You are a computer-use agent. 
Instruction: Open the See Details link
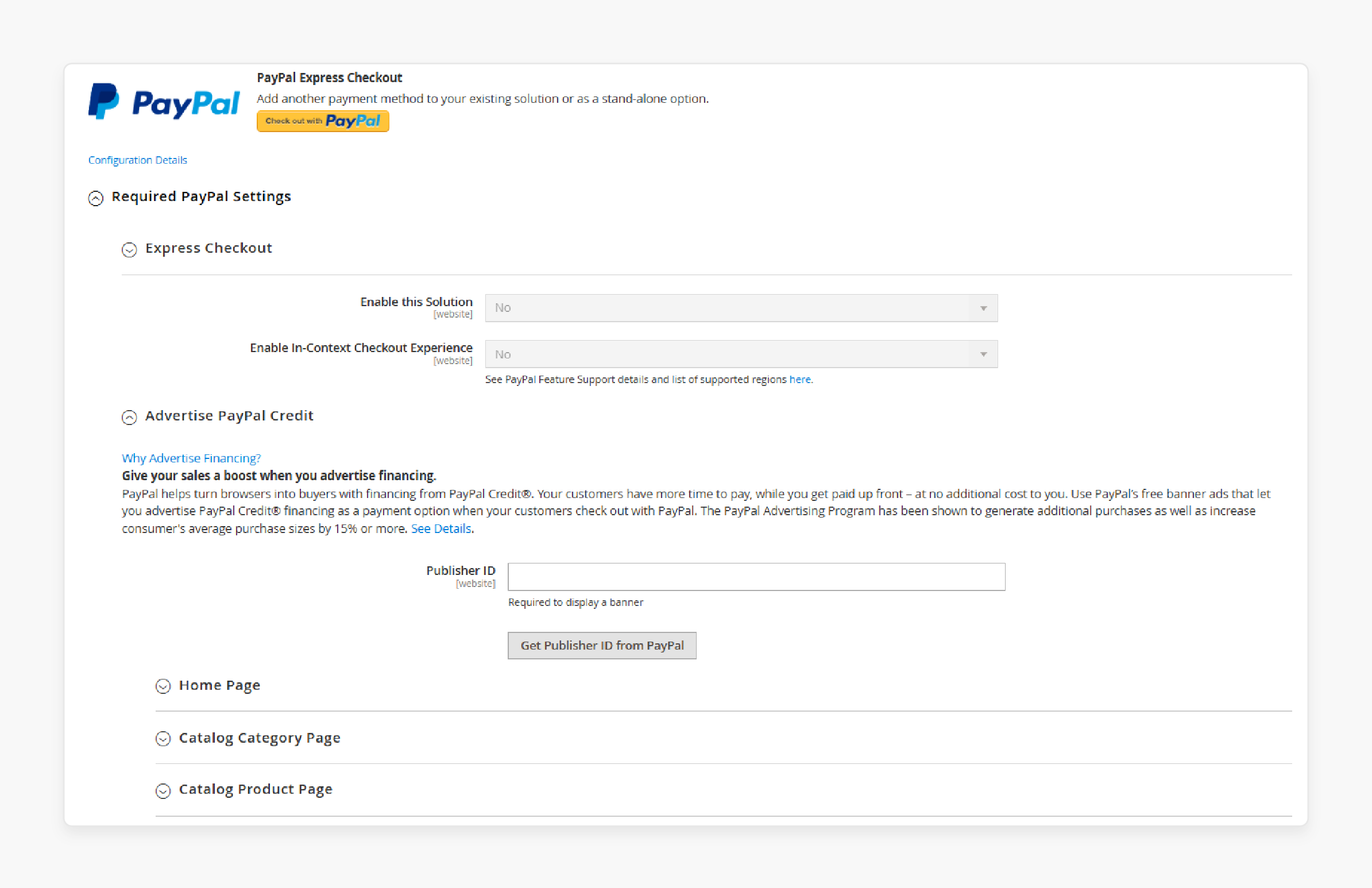click(440, 529)
